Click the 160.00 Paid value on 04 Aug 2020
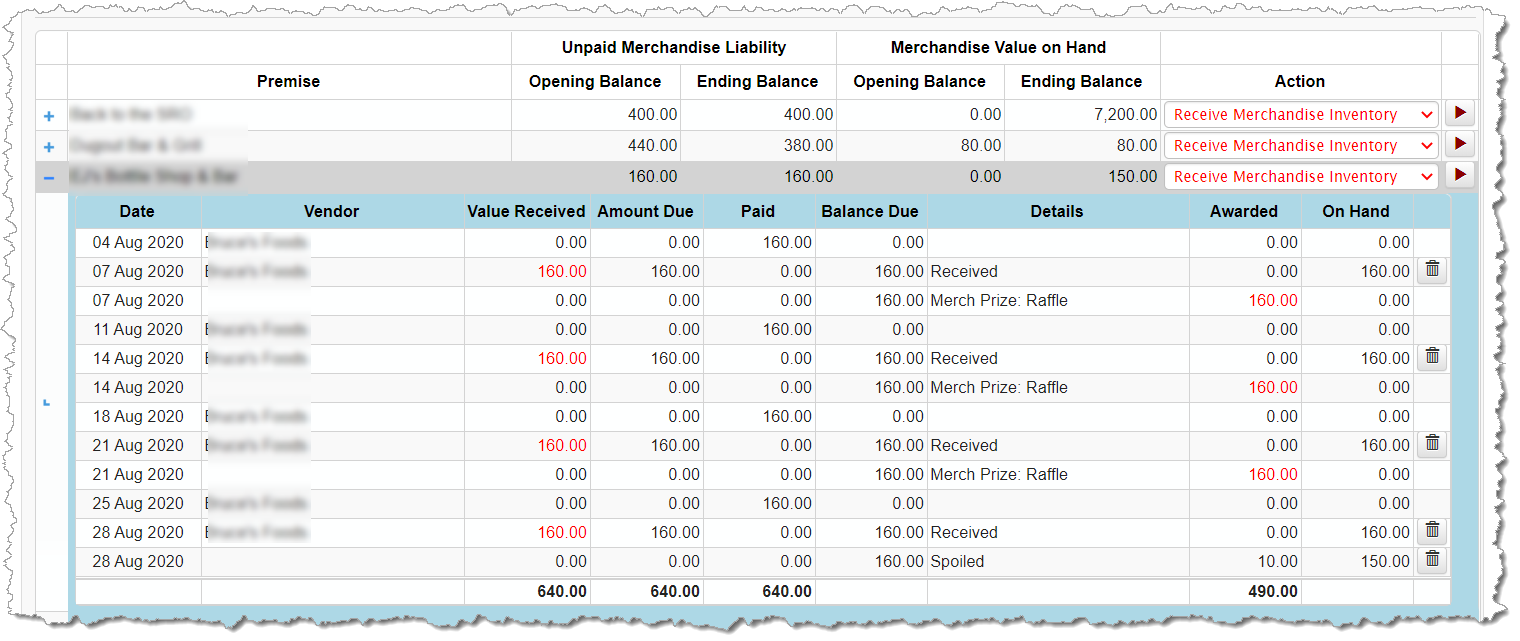This screenshot has width=1520, height=641. tap(787, 242)
